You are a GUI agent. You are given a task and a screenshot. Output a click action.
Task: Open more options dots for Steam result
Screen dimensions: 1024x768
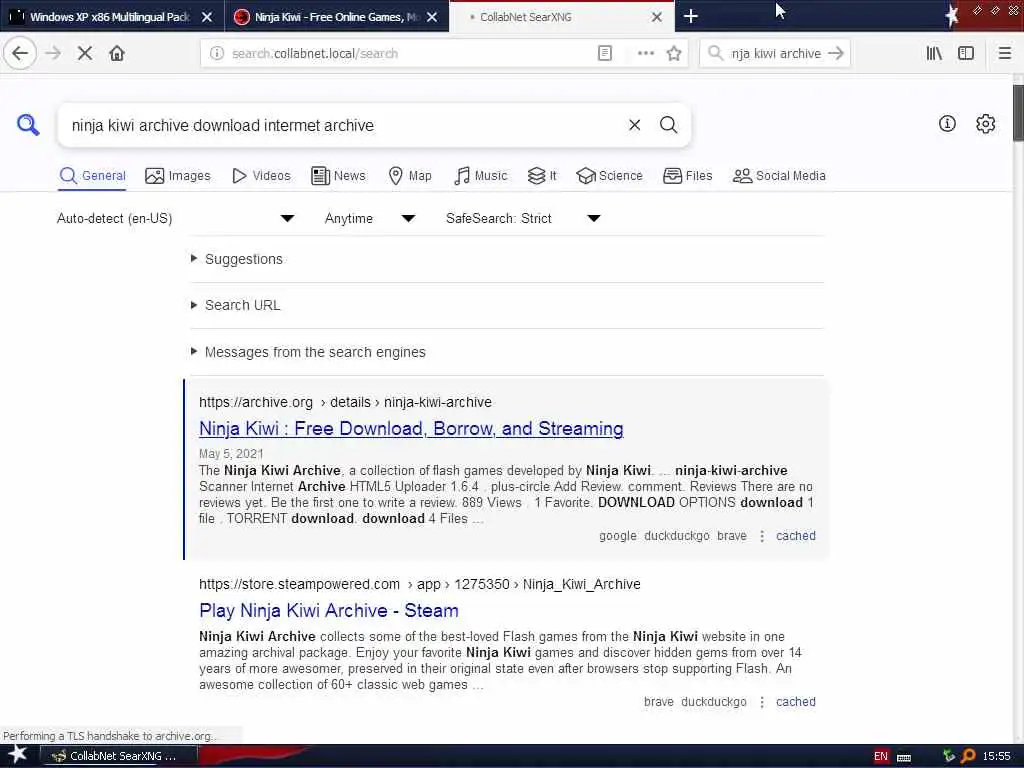click(x=761, y=702)
